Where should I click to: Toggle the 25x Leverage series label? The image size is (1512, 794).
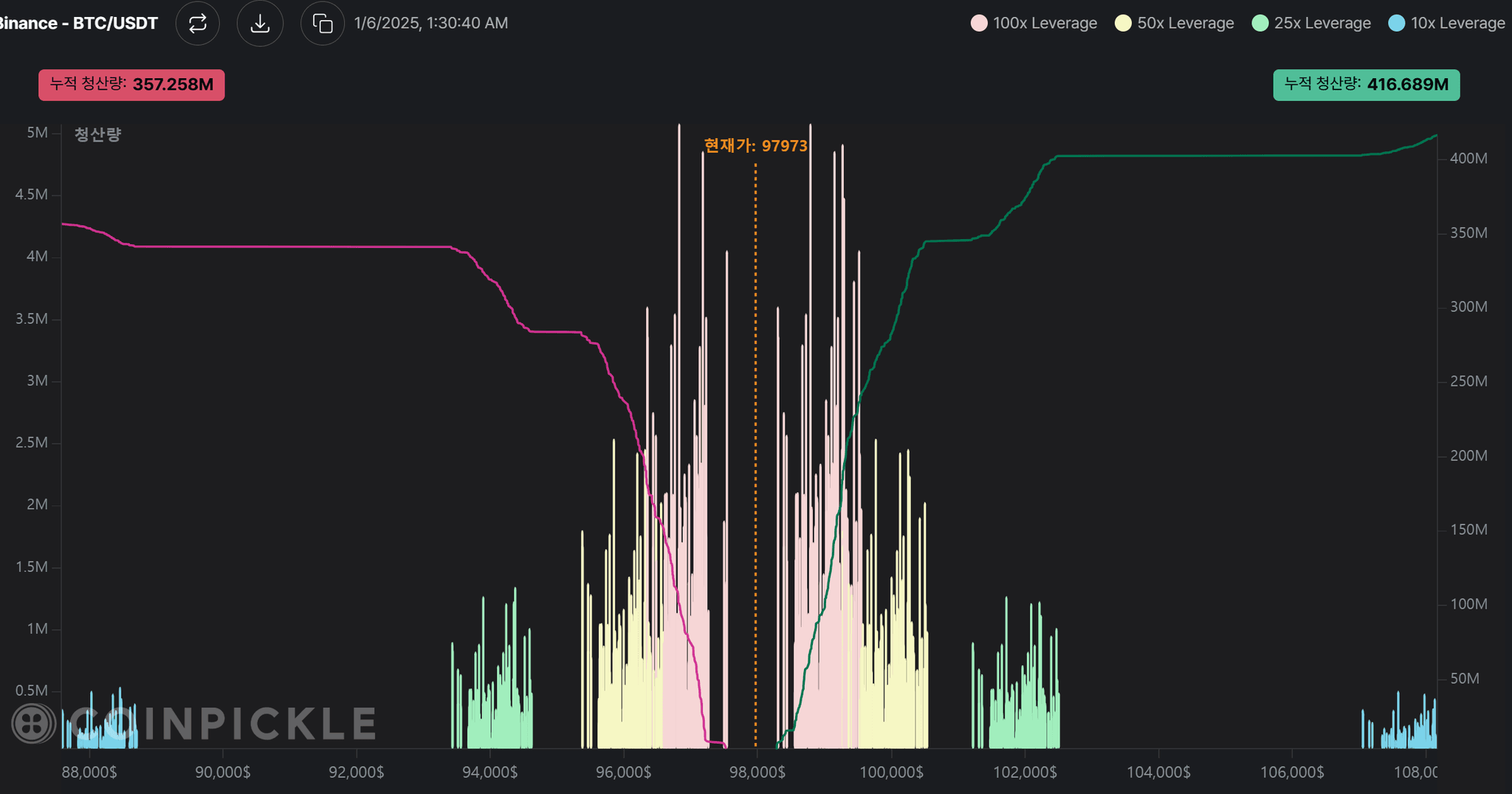[x=1322, y=24]
